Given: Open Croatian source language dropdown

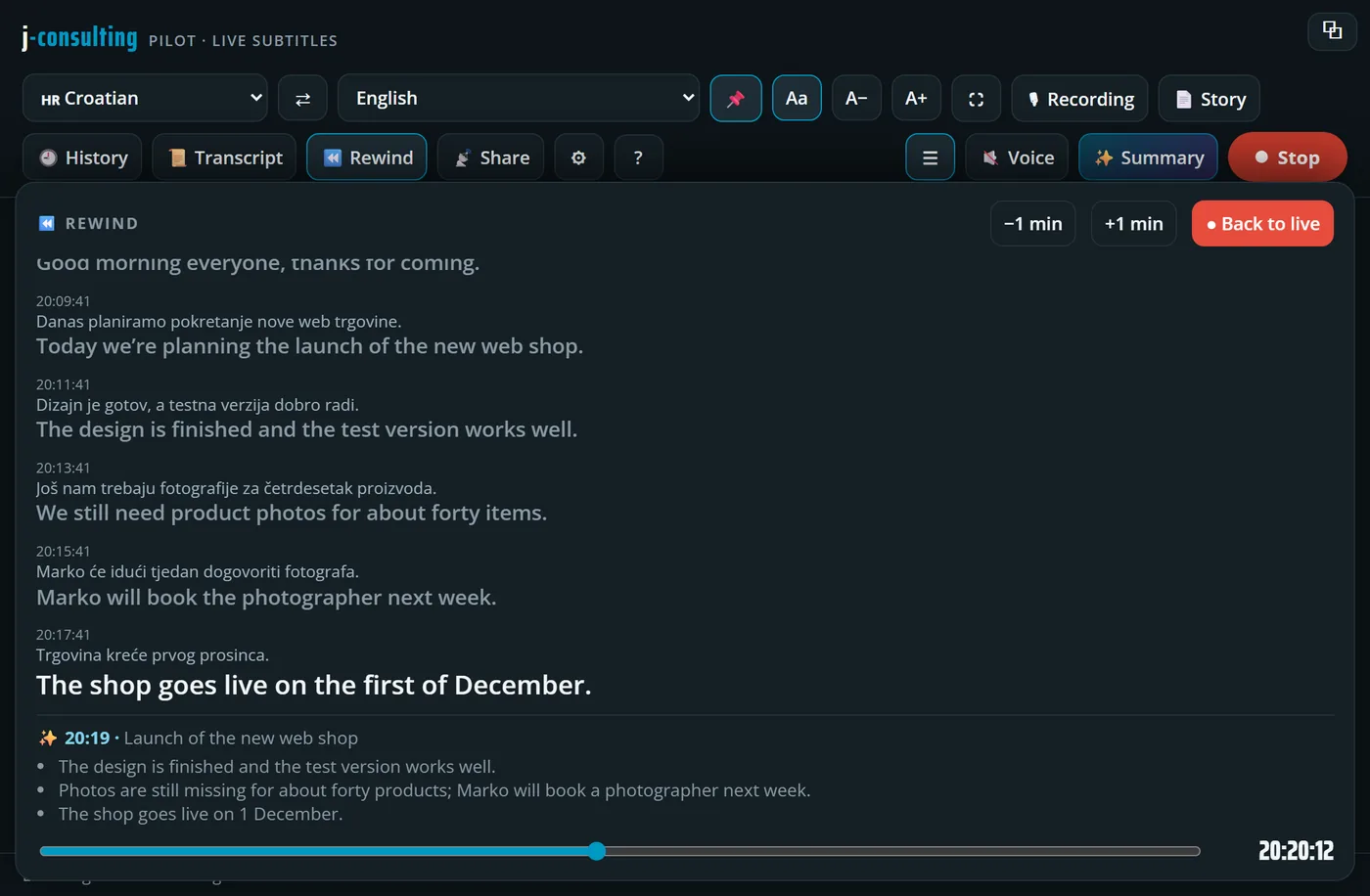Looking at the screenshot, I should (x=145, y=98).
